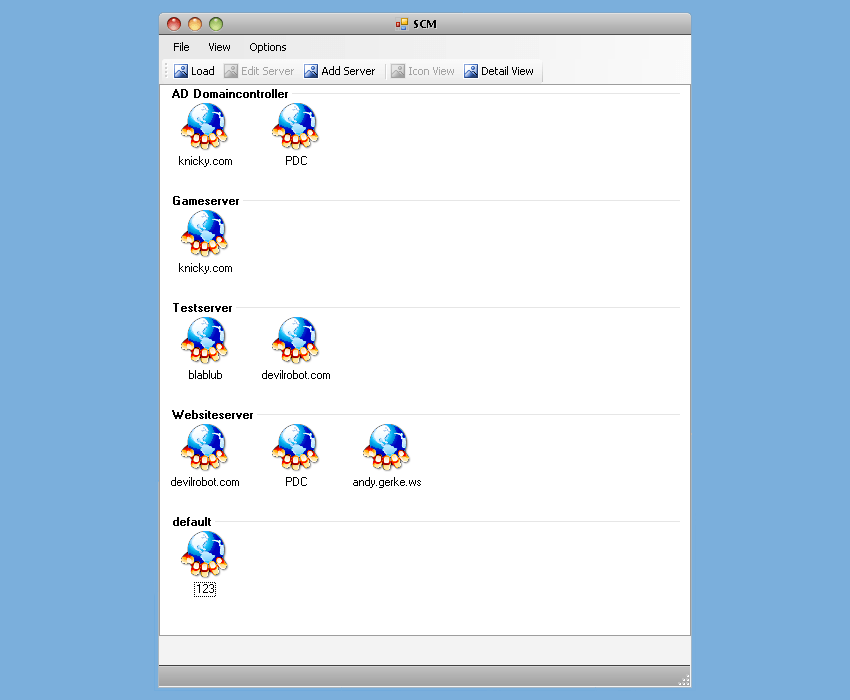Select PDC icon under Websiteserver
Image resolution: width=850 pixels, height=700 pixels.
(x=296, y=447)
